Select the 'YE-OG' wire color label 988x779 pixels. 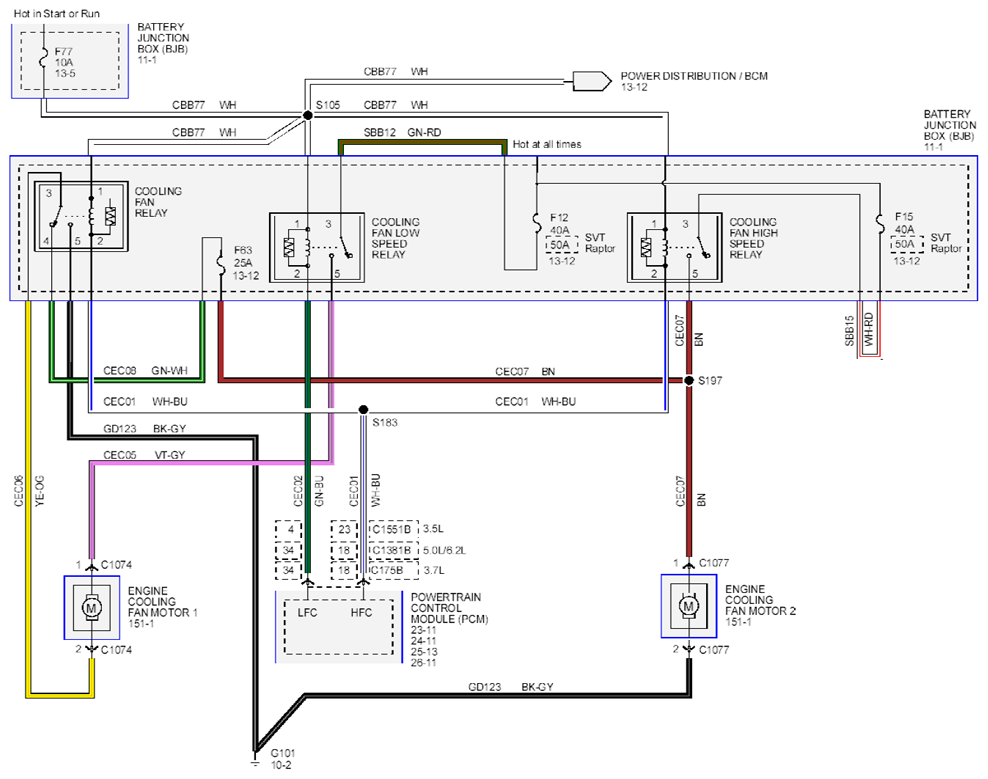(x=40, y=491)
